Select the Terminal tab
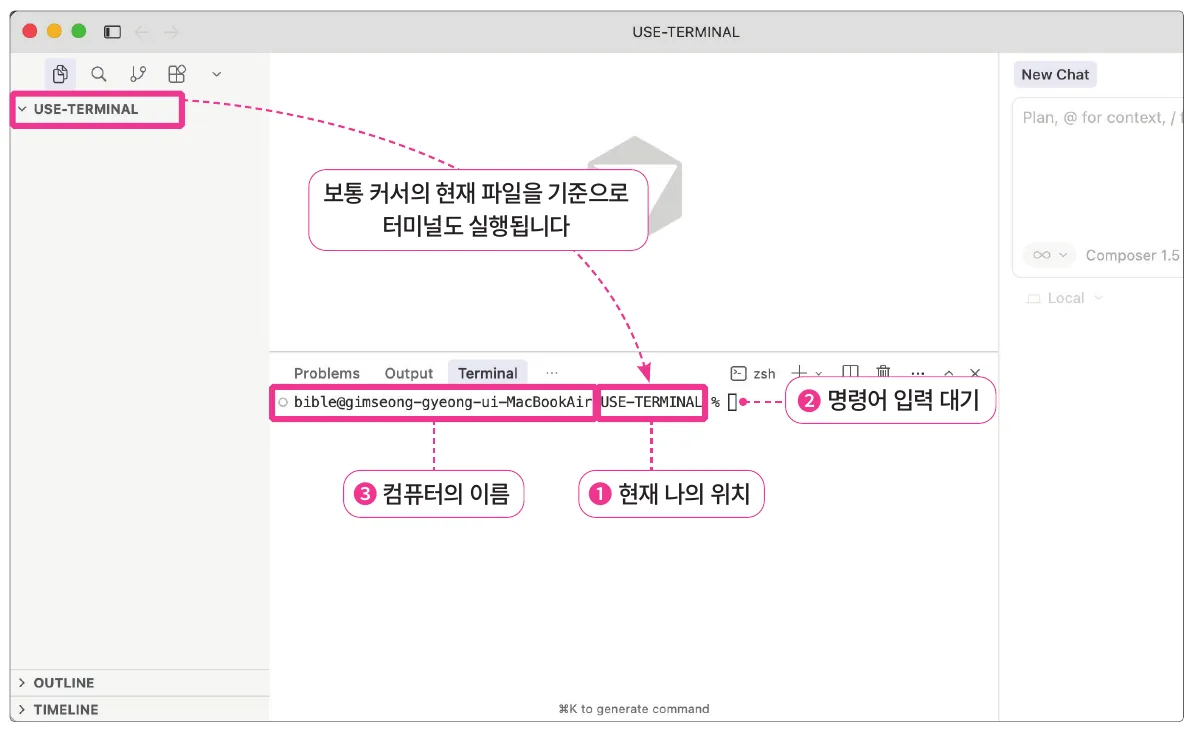The image size is (1192, 732). 487,373
